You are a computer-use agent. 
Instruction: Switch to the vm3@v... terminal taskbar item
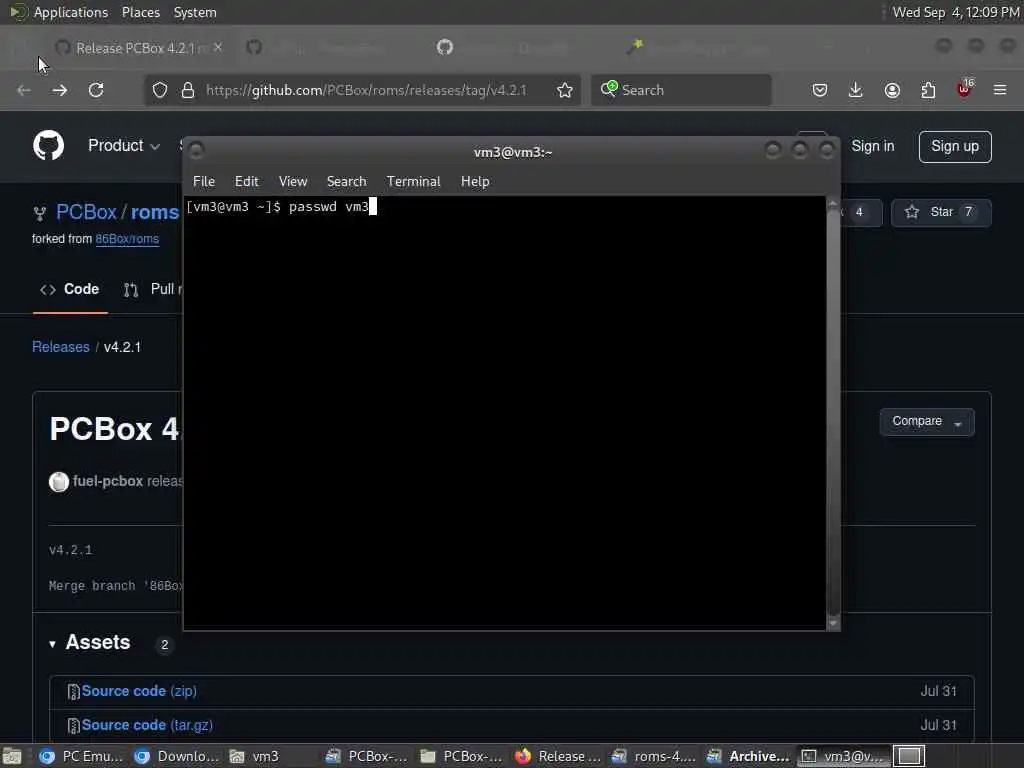pos(842,756)
